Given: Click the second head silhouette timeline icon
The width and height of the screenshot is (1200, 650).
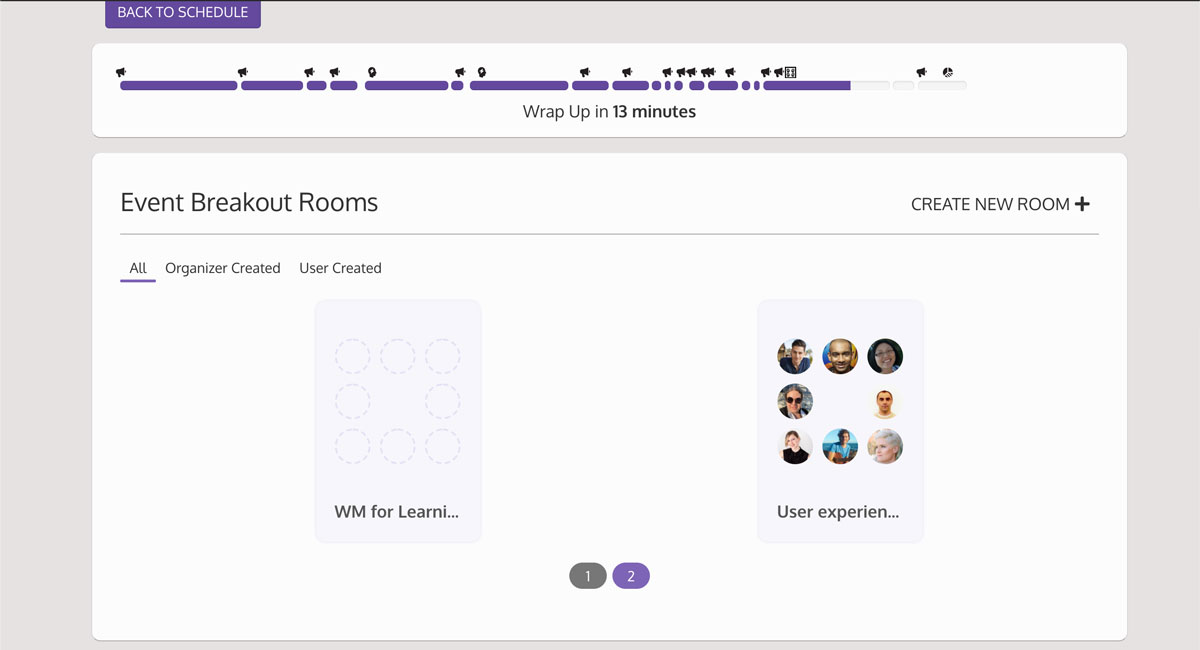Looking at the screenshot, I should [481, 72].
